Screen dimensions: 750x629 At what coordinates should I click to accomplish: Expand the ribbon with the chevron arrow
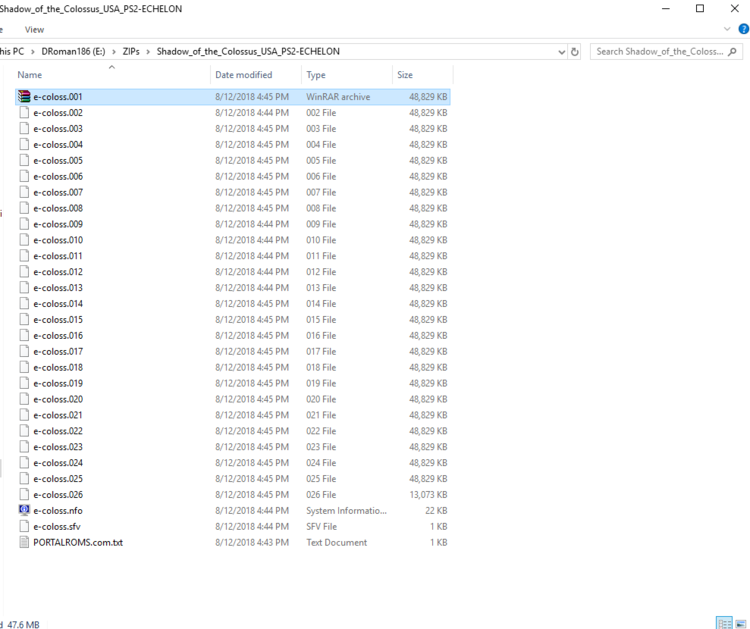click(x=727, y=29)
